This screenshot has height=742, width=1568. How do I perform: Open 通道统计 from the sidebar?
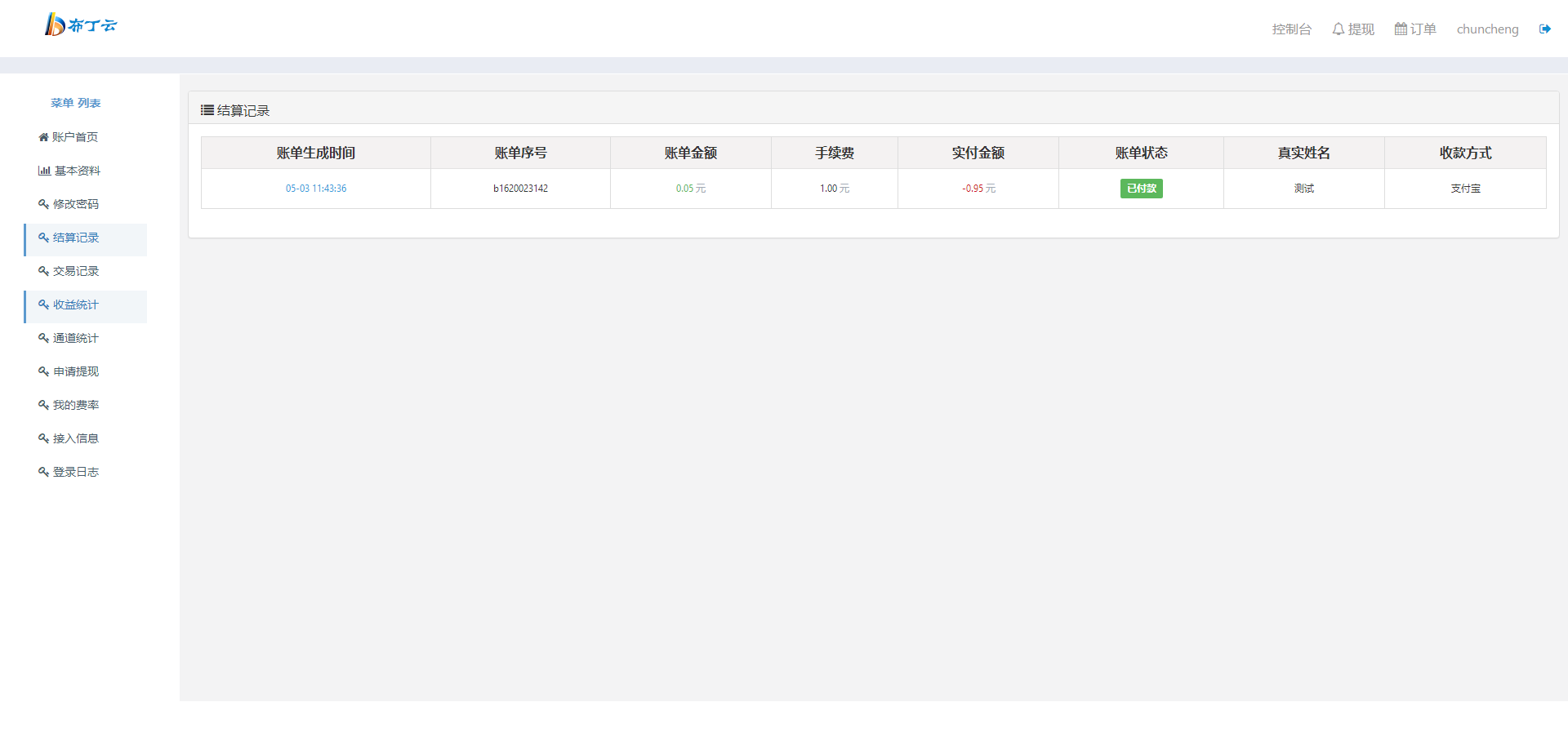tap(75, 338)
